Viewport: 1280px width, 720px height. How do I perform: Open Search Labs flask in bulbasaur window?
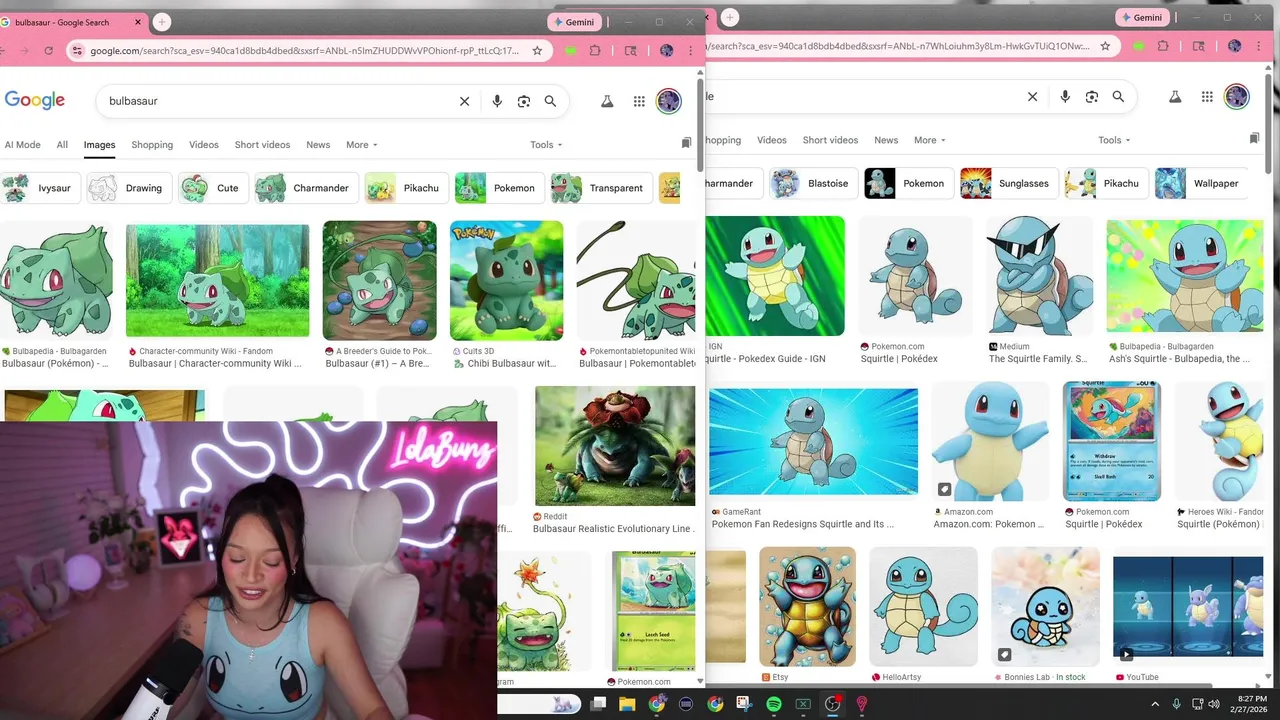tap(606, 101)
